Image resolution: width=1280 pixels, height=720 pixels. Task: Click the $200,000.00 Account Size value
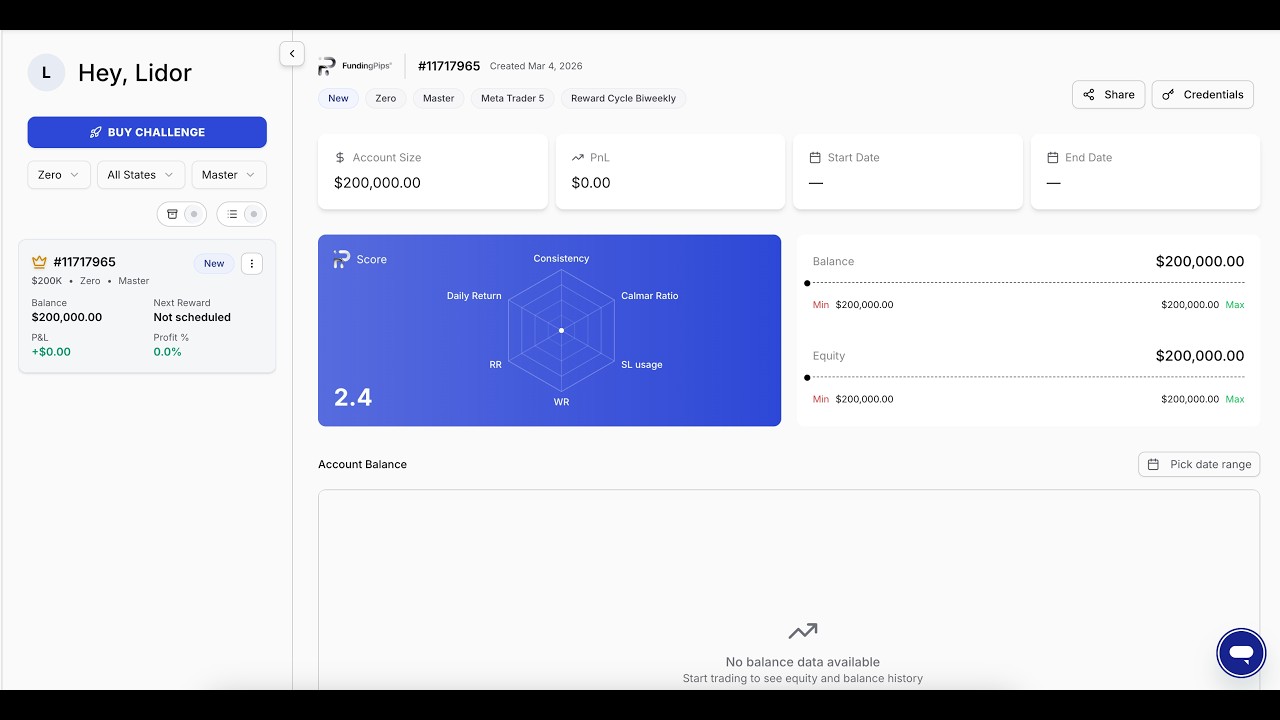377,183
